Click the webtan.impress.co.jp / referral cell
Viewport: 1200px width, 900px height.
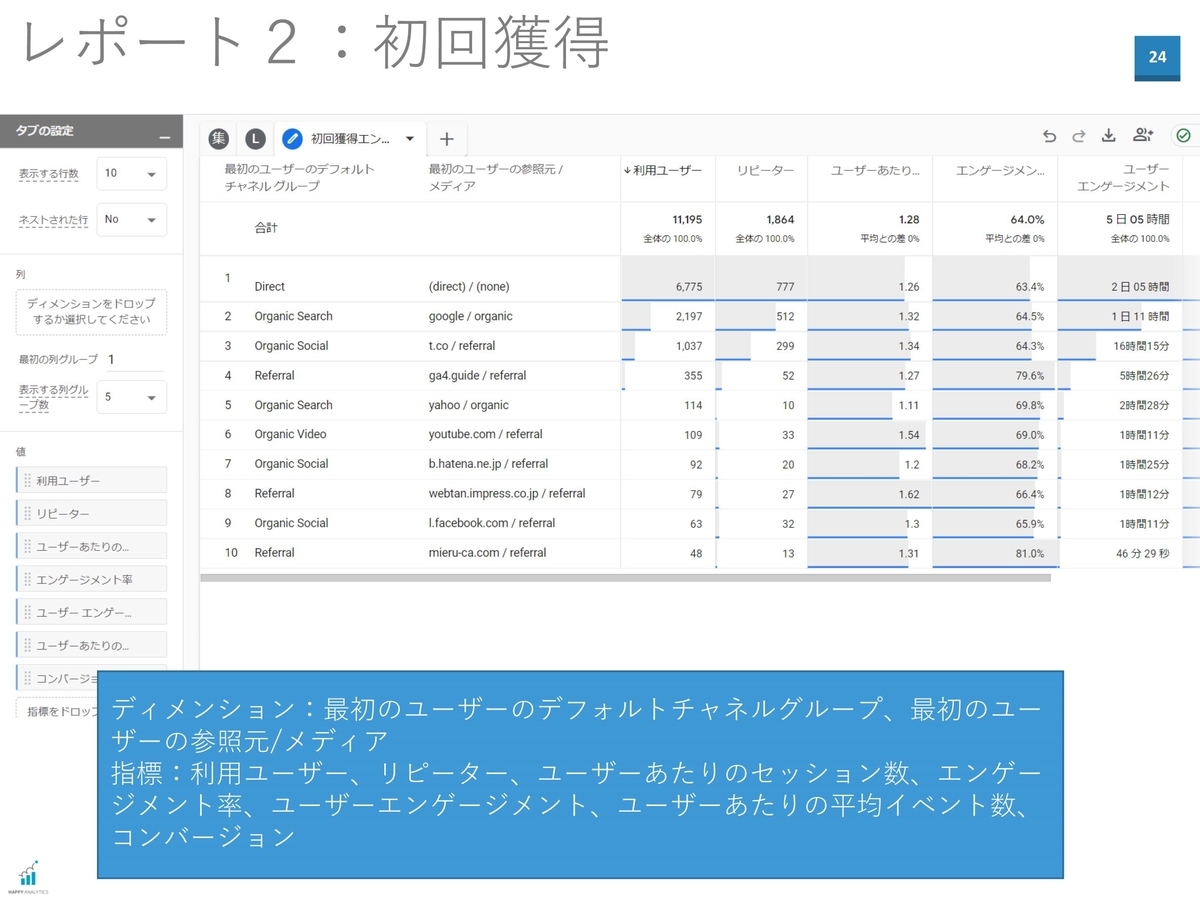[x=507, y=494]
